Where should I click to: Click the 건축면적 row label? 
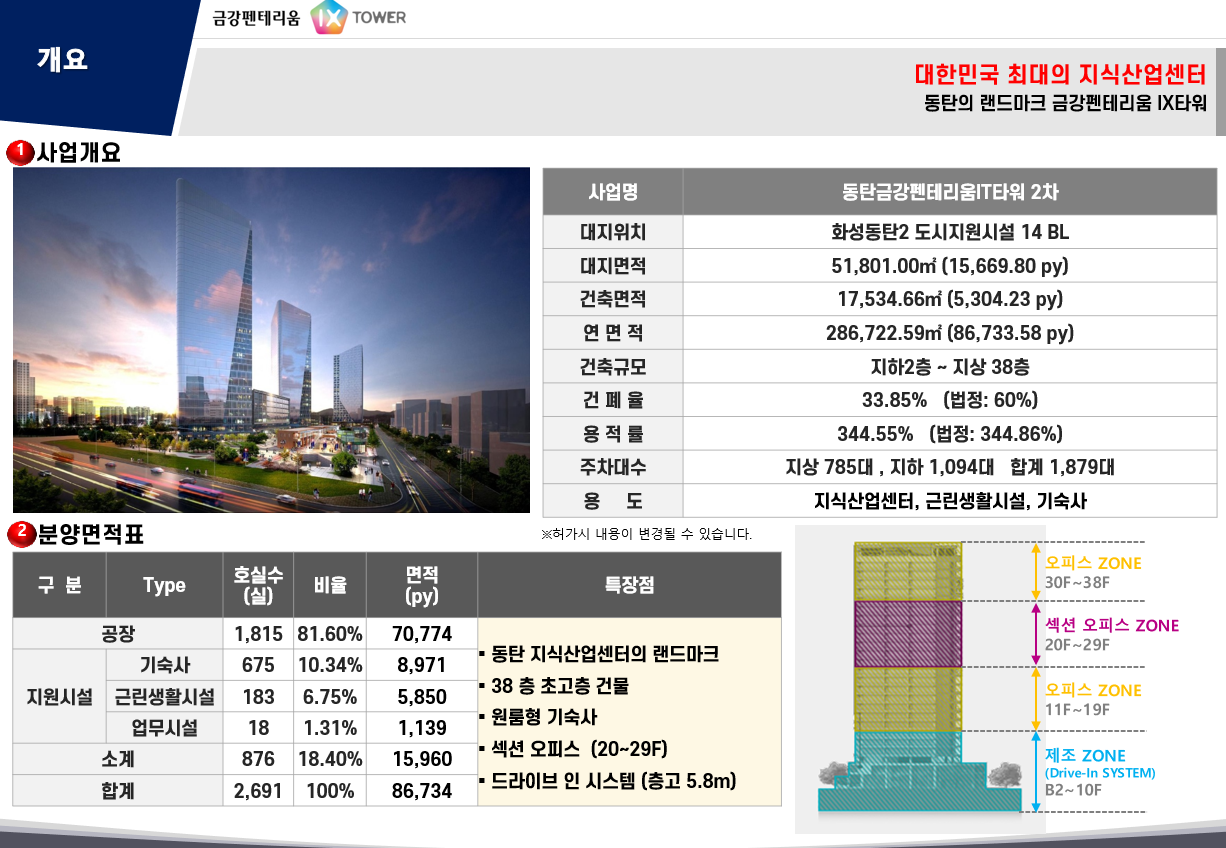point(612,299)
